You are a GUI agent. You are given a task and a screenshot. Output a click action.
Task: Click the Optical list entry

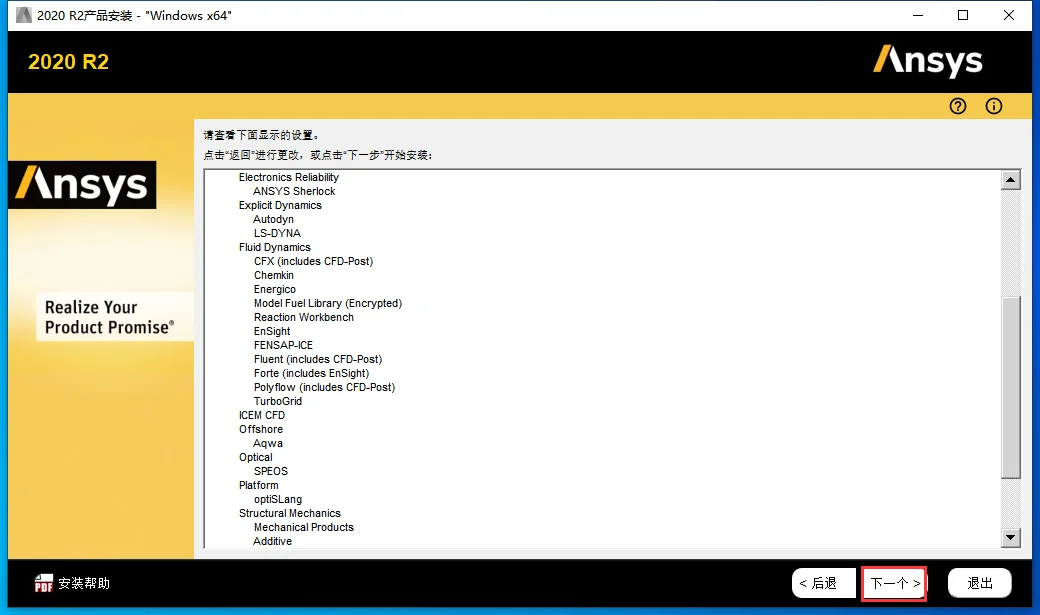pyautogui.click(x=255, y=457)
